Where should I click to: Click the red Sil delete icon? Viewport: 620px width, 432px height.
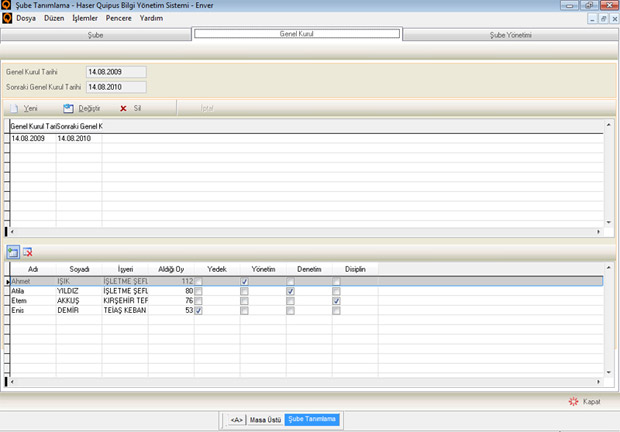(x=123, y=108)
